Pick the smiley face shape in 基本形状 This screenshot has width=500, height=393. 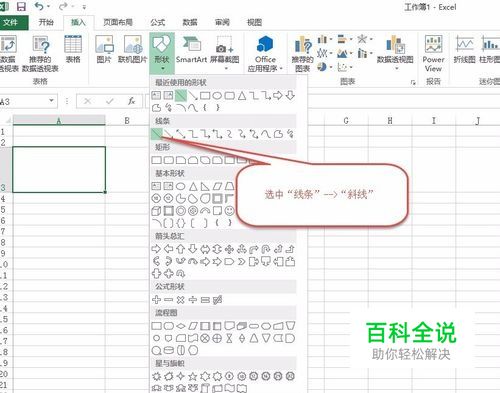[229, 211]
